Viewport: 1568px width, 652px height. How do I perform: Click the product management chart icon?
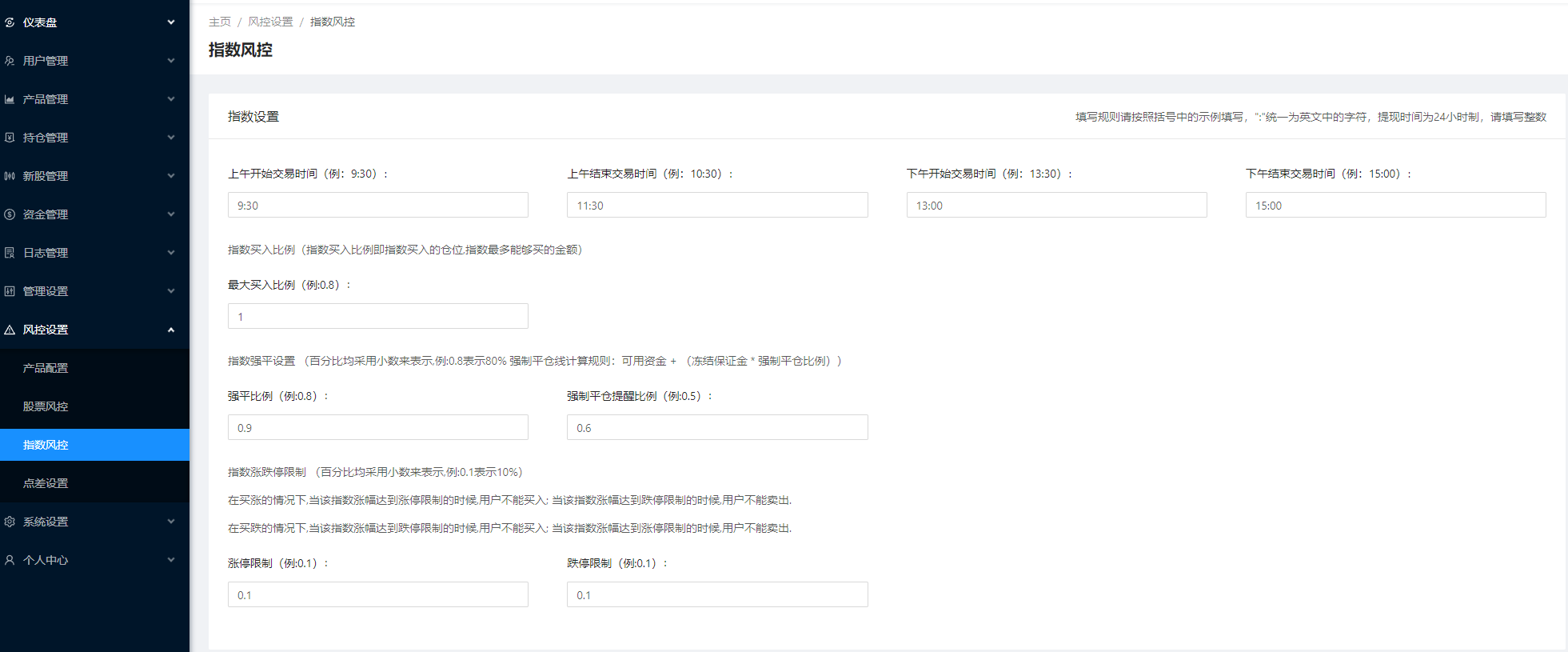10,99
